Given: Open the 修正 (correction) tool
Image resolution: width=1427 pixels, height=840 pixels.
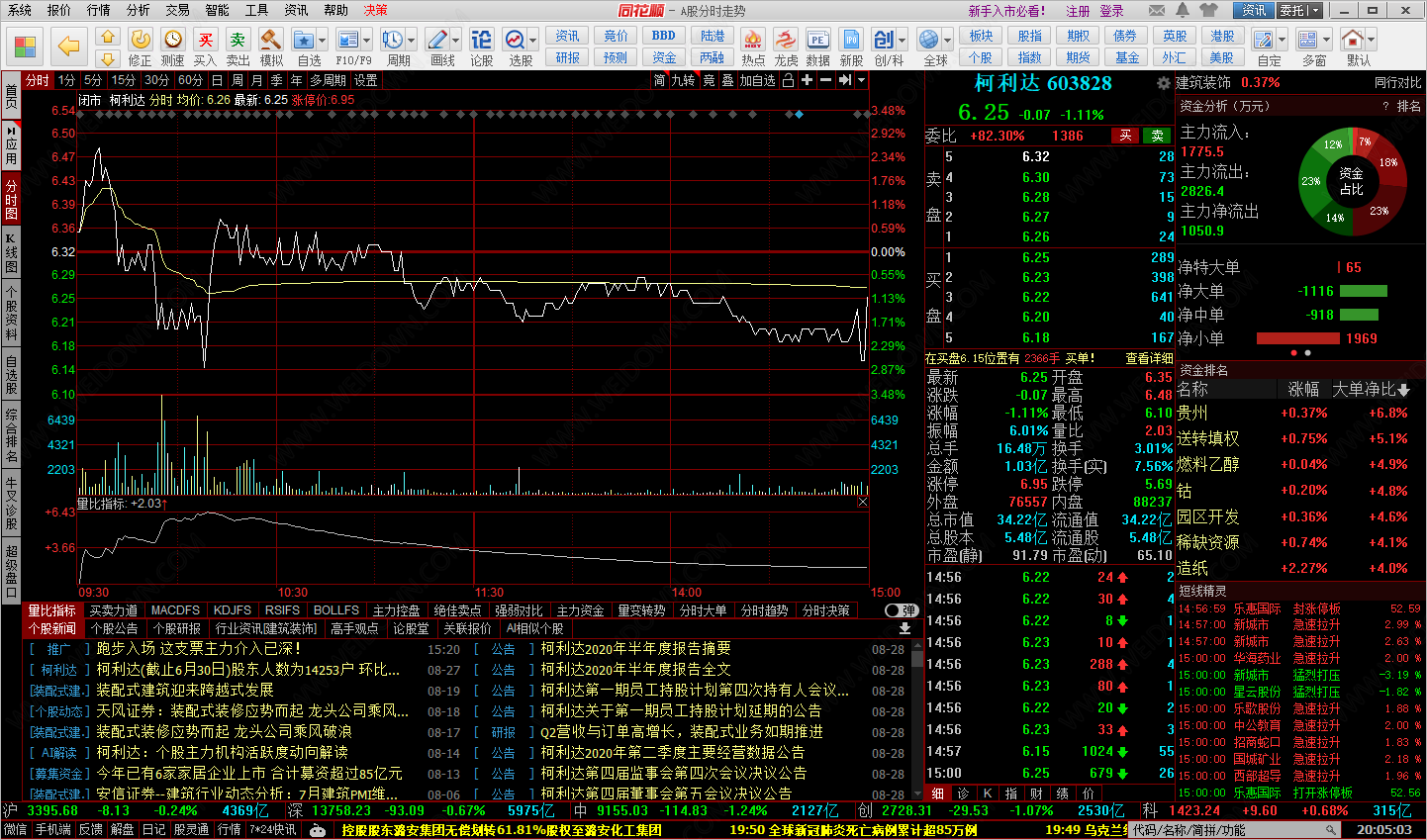Looking at the screenshot, I should click(141, 39).
